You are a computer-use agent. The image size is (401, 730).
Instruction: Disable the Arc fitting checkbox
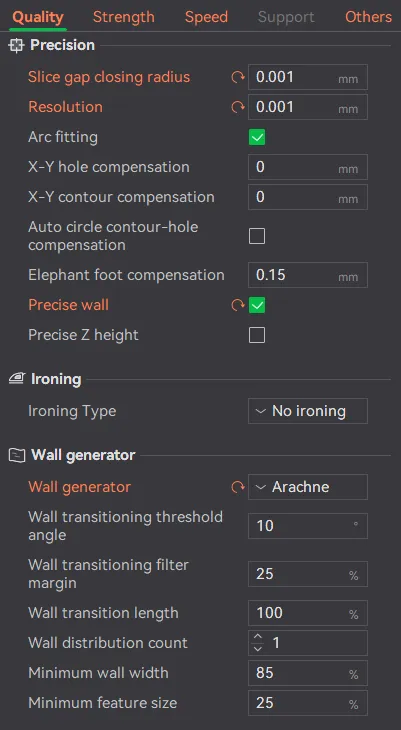(257, 137)
